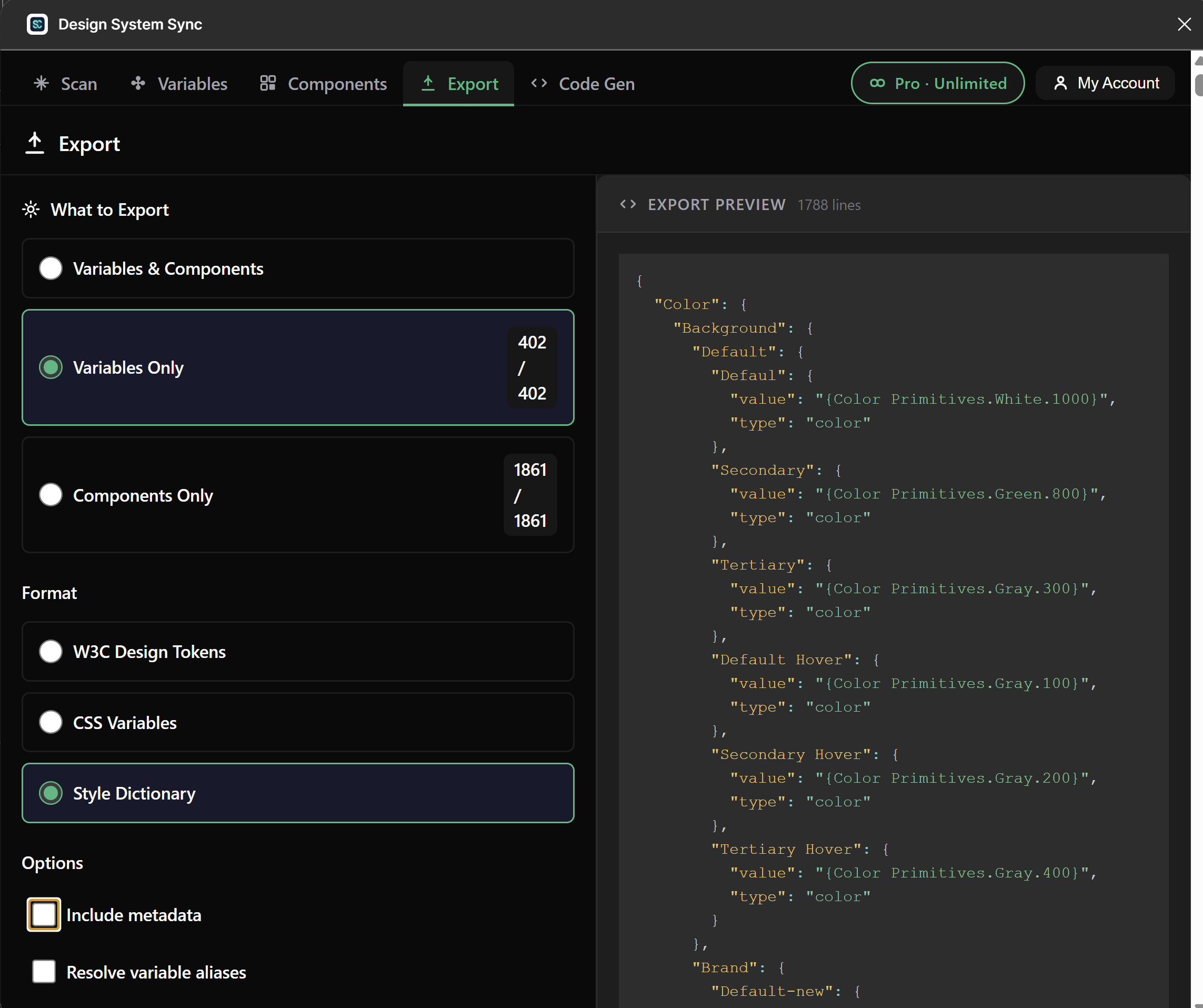Click the Export upload arrow tab icon
This screenshot has height=1008, width=1203.
(x=428, y=83)
